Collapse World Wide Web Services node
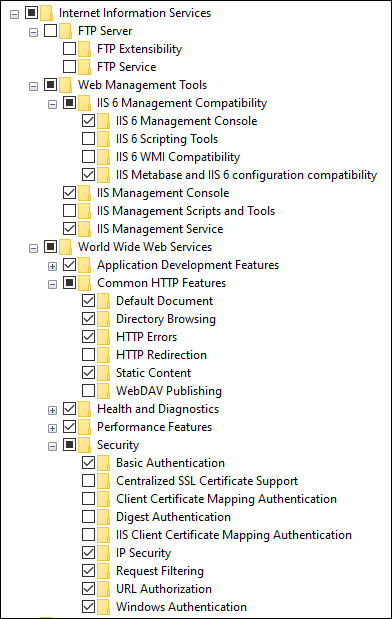 (x=33, y=248)
